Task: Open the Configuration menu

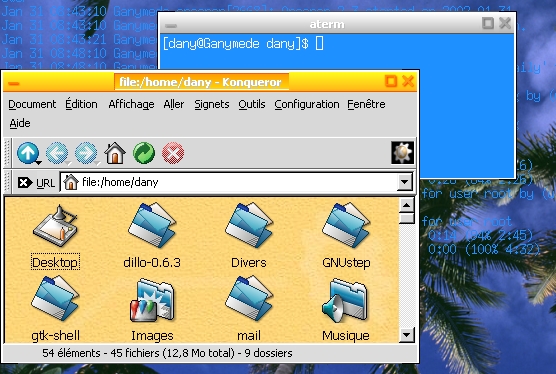Action: pos(307,104)
